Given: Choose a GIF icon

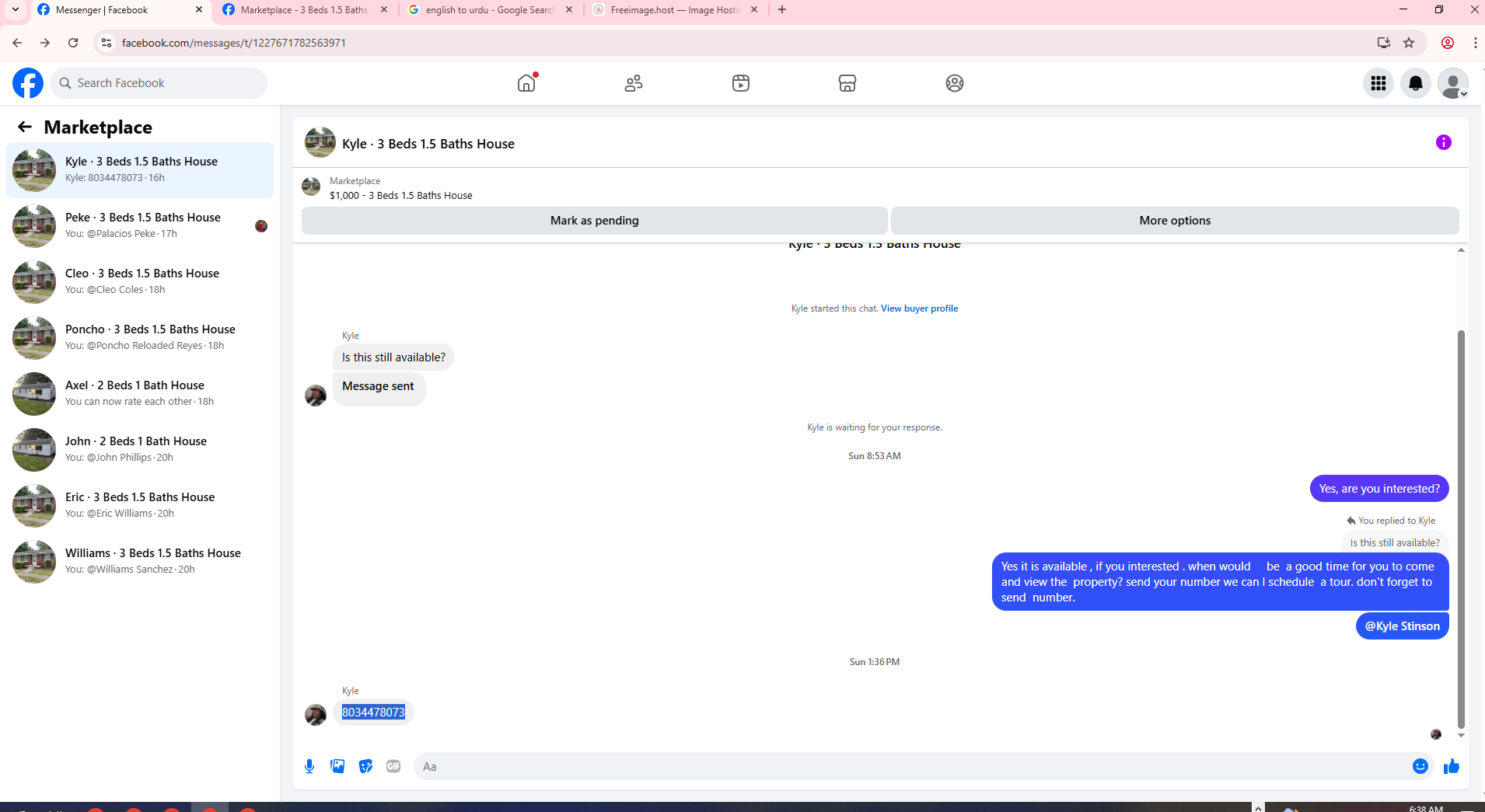Looking at the screenshot, I should pos(393,766).
